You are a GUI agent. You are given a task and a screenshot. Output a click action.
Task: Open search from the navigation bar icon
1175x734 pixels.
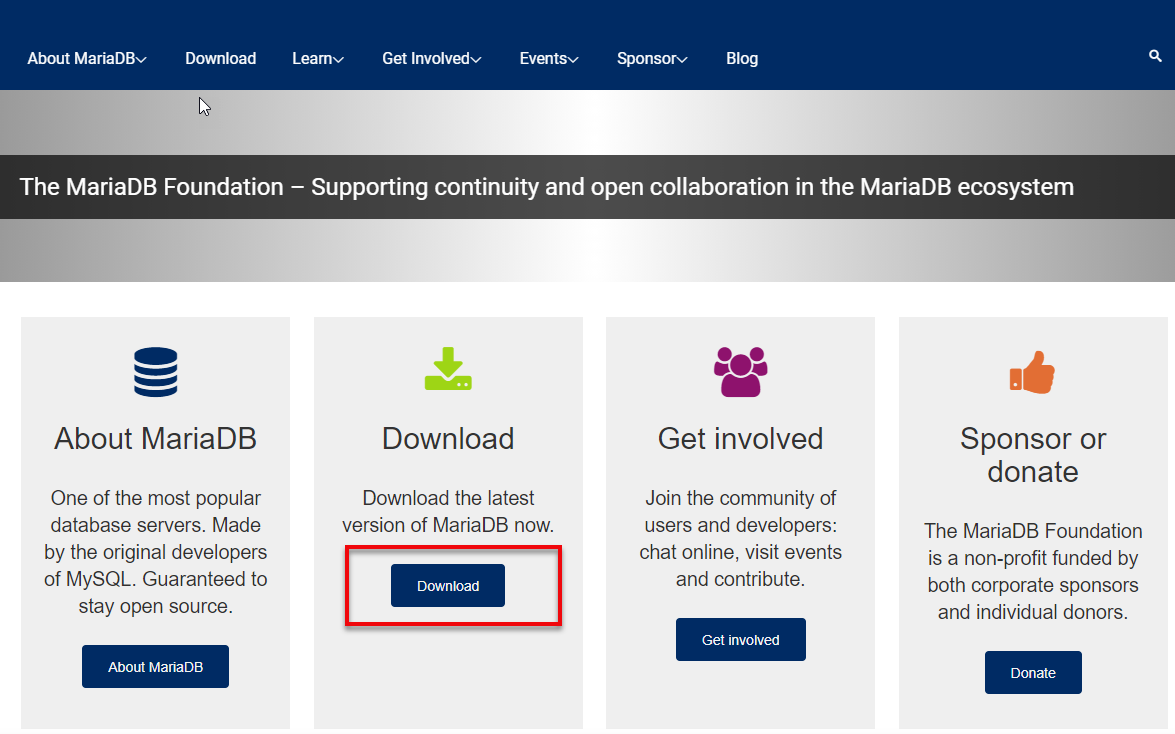coord(1155,57)
